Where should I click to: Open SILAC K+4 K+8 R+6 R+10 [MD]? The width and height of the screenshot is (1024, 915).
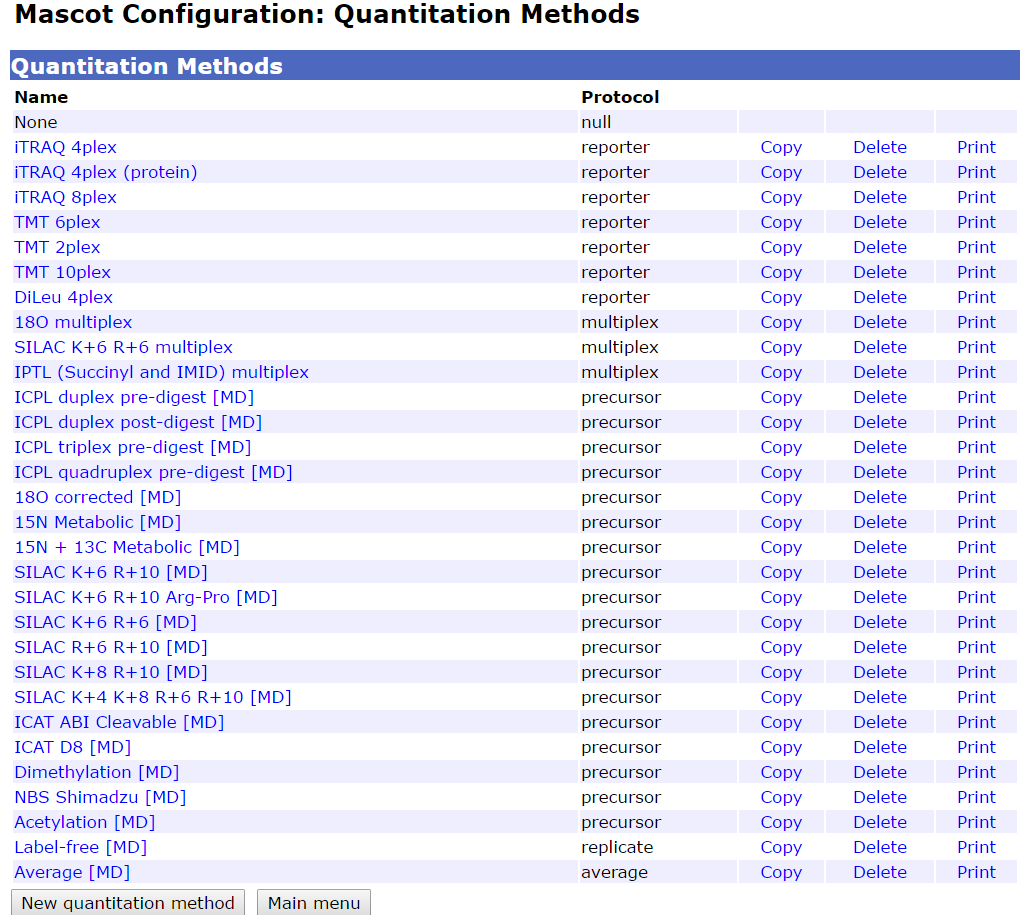[153, 697]
